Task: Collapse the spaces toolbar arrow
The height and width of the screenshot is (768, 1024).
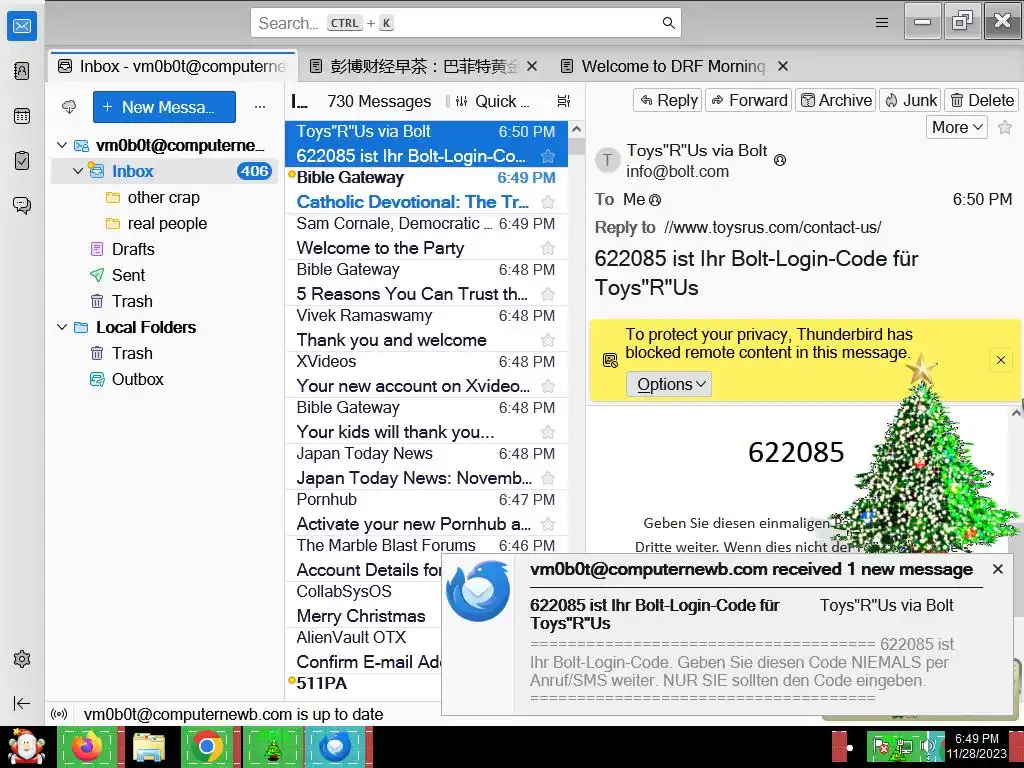Action: [22, 703]
